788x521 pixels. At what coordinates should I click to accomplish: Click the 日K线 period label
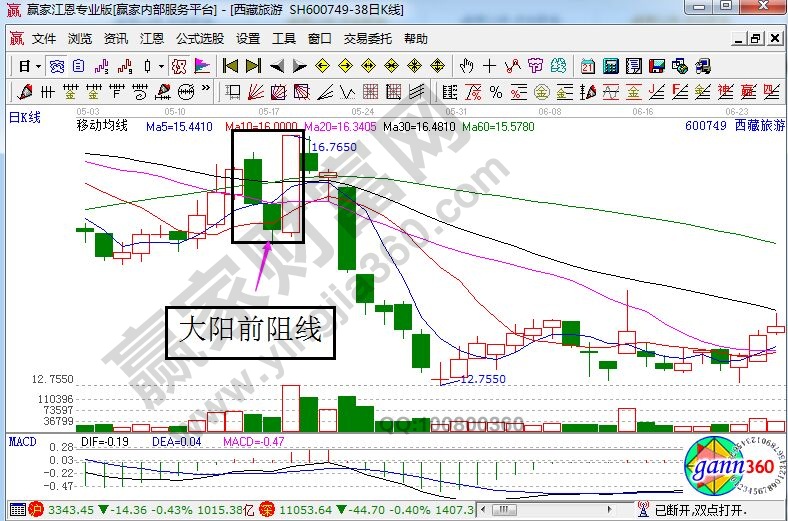pyautogui.click(x=24, y=117)
